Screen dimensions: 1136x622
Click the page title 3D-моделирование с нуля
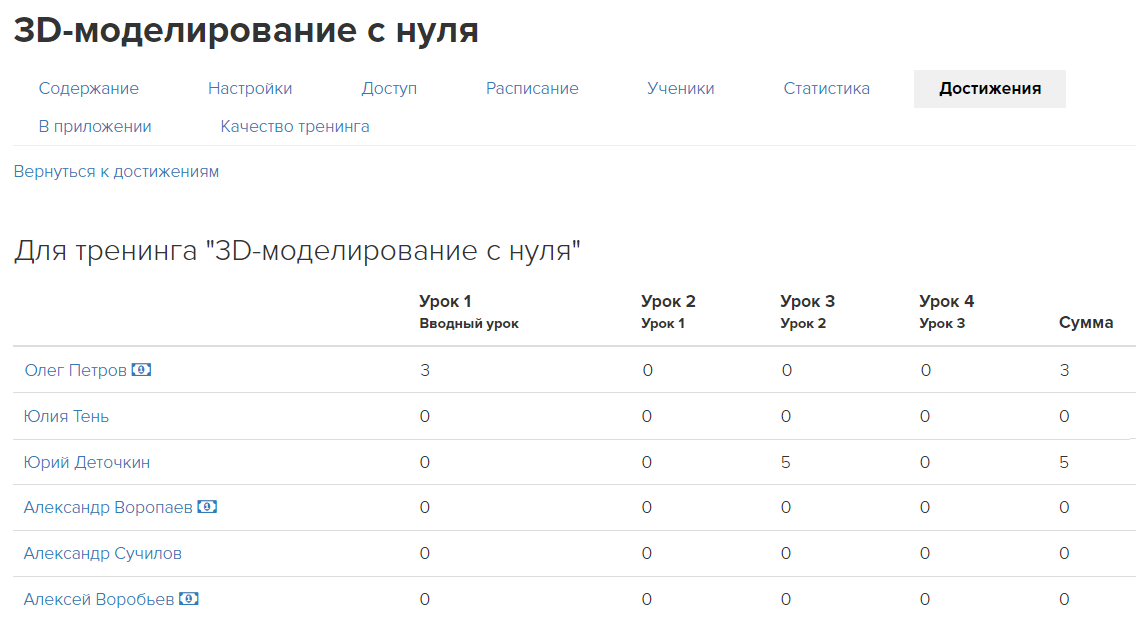[x=246, y=30]
